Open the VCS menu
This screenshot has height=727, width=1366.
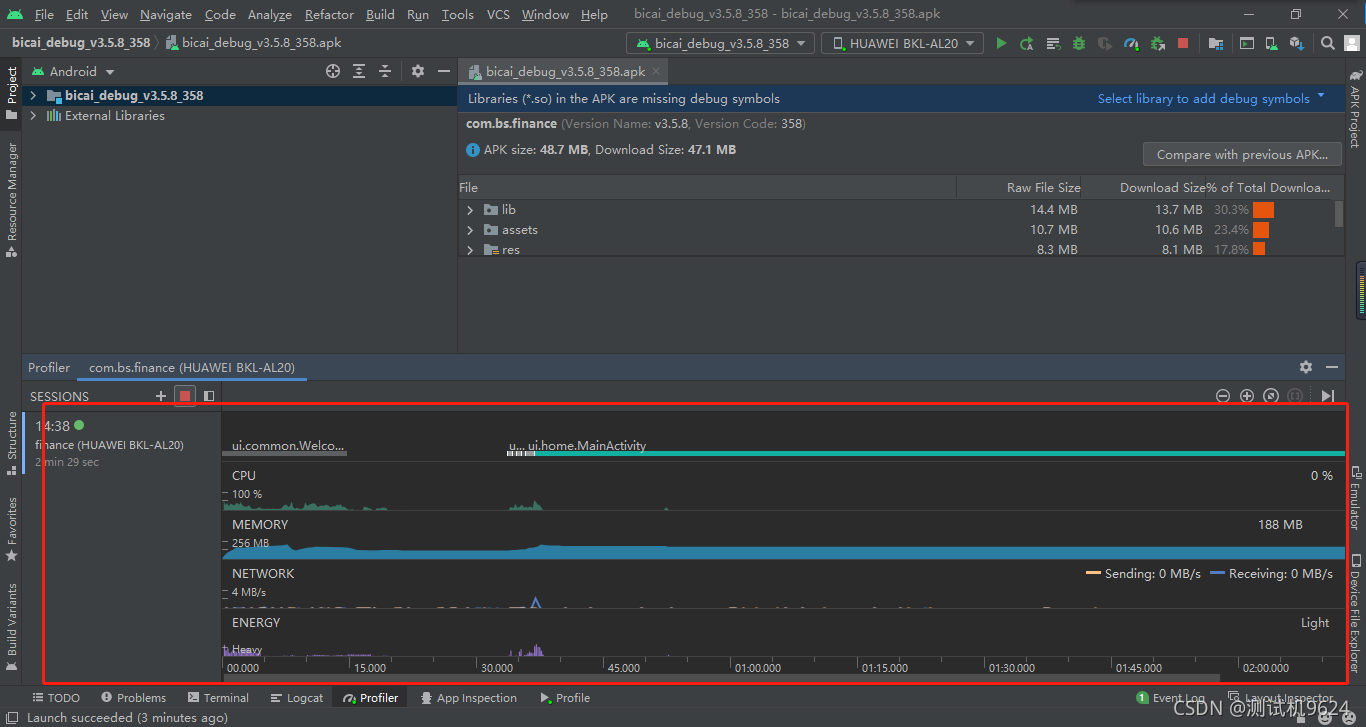pos(498,14)
